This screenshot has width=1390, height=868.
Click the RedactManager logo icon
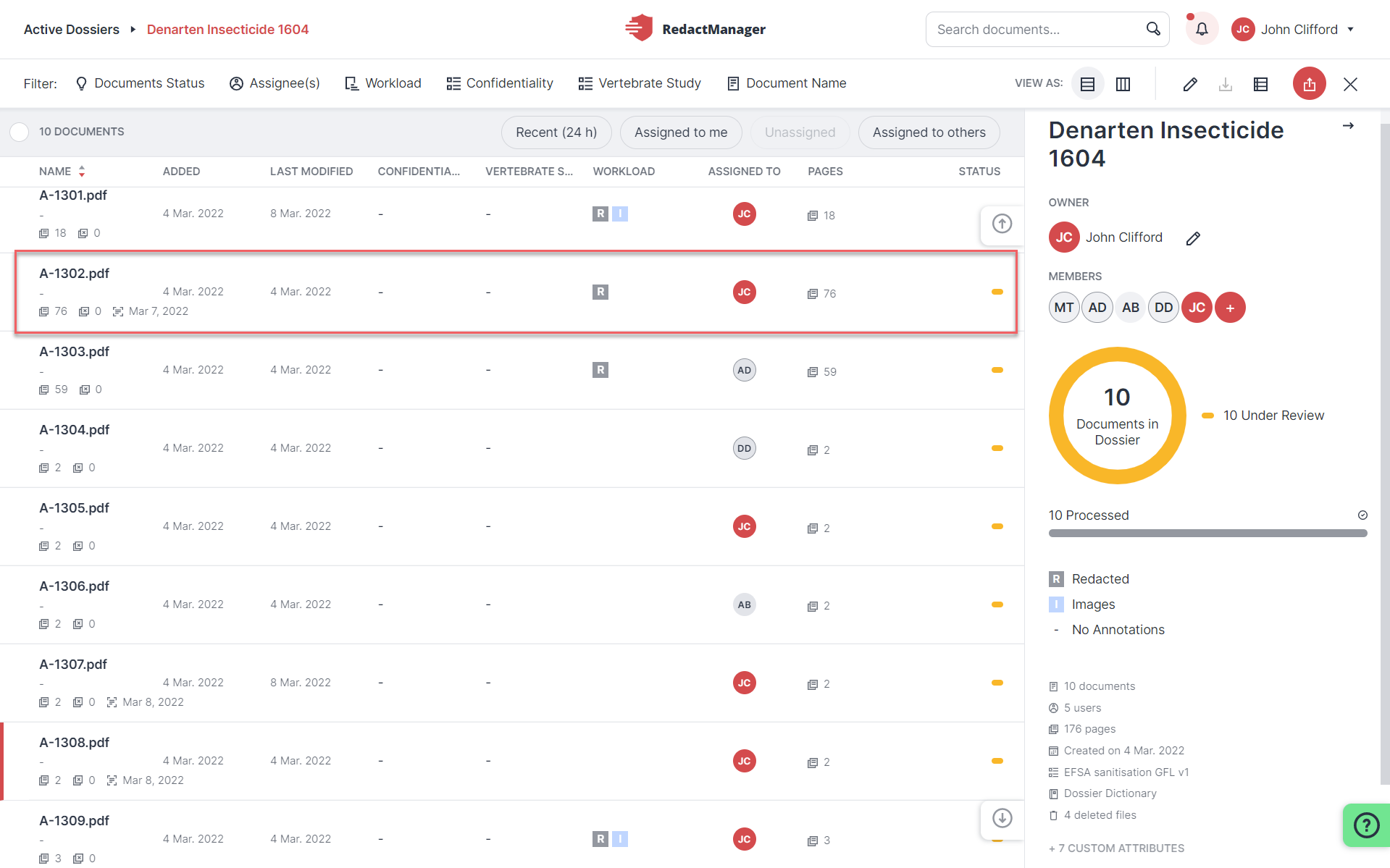tap(639, 29)
